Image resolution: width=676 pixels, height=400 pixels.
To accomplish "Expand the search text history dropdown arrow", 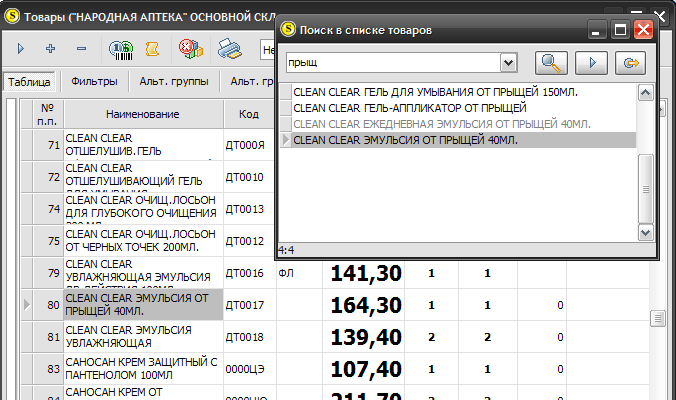I will click(x=508, y=63).
